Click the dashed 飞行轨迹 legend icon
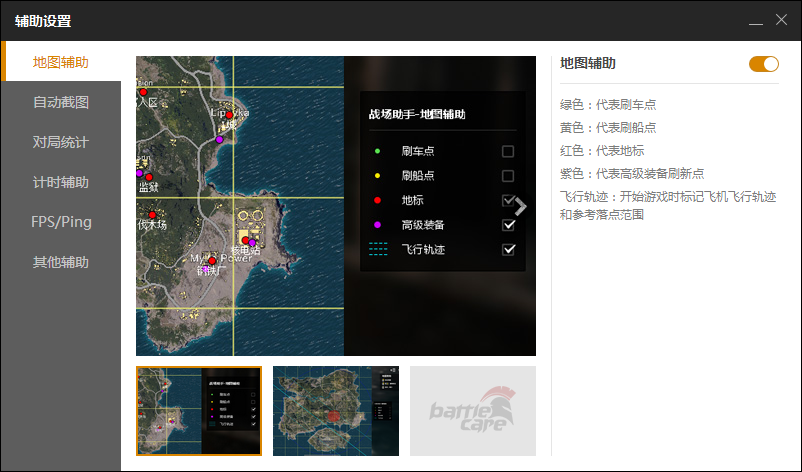Image resolution: width=802 pixels, height=472 pixels. pyautogui.click(x=378, y=249)
